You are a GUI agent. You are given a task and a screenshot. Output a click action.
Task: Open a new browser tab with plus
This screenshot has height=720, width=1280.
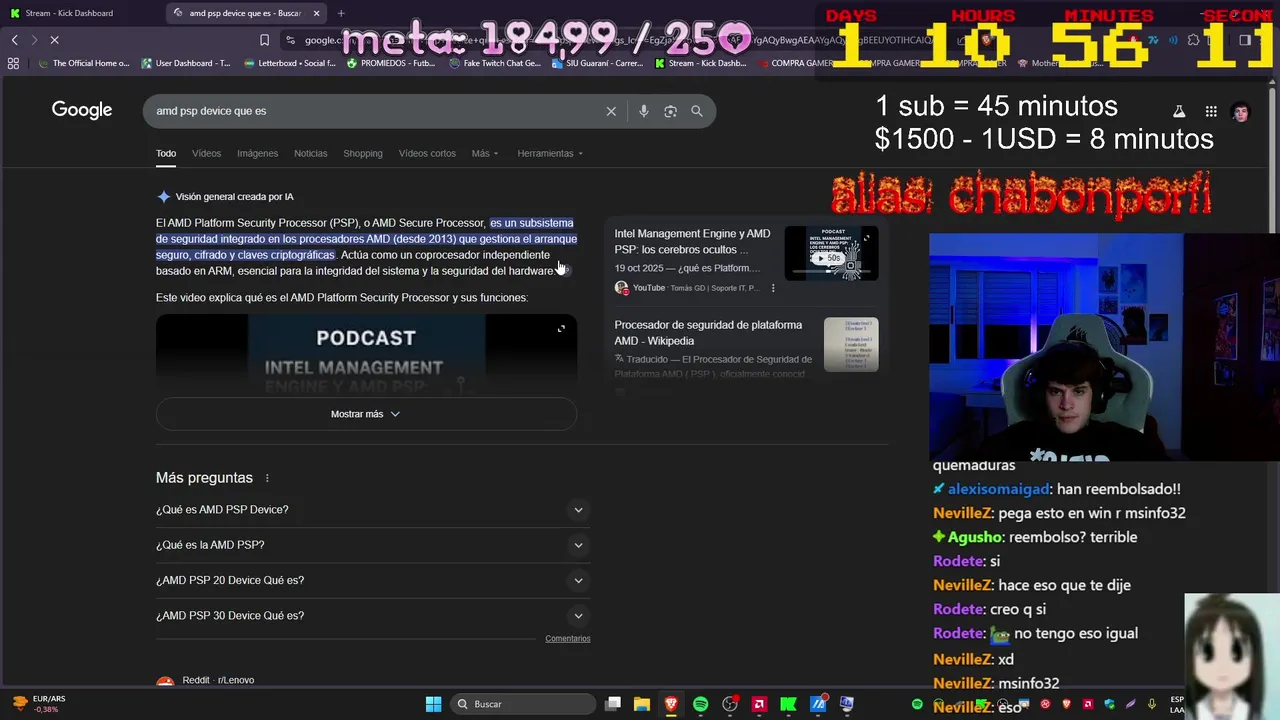coord(341,13)
